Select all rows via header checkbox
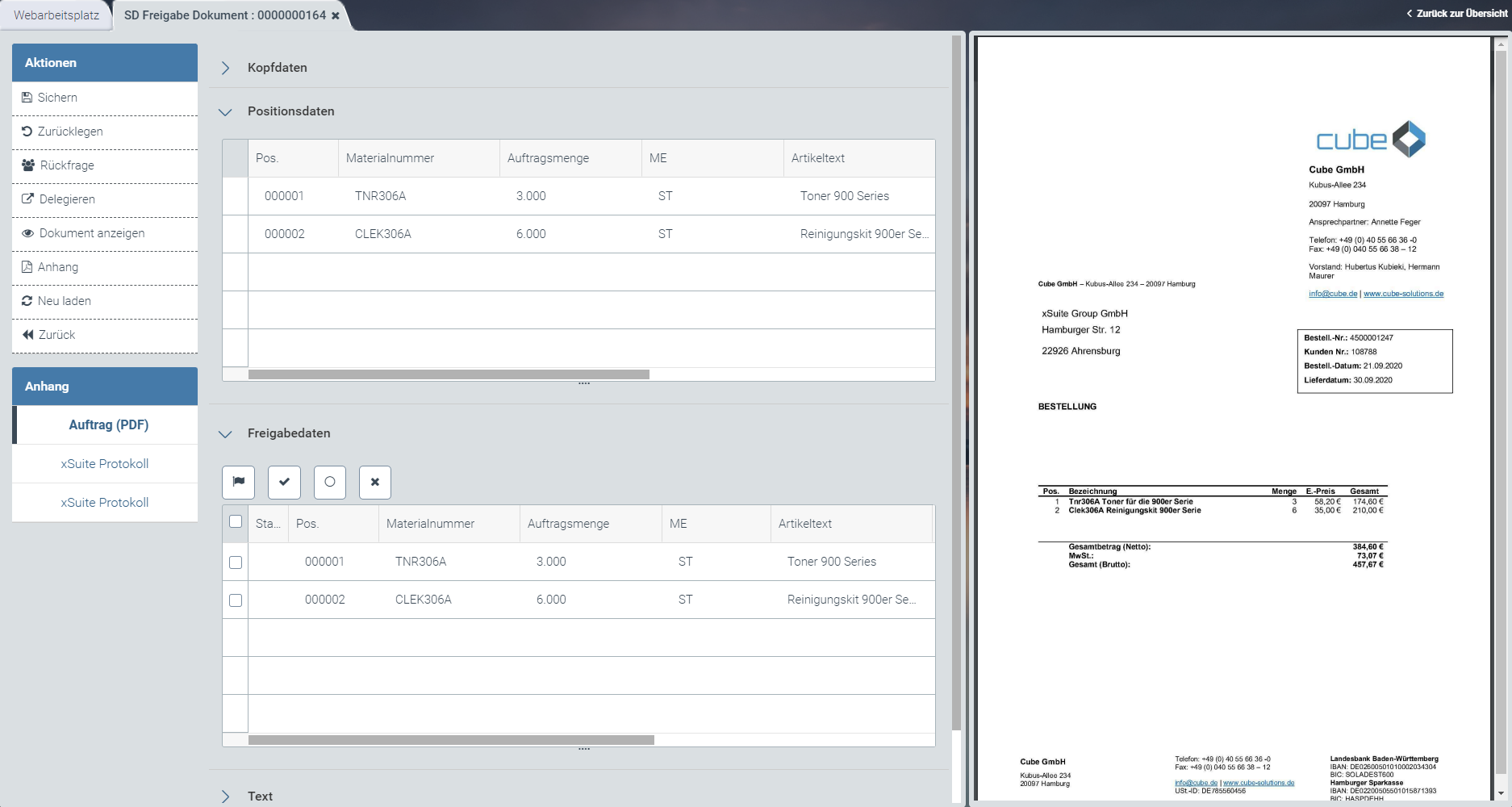Screen dimensions: 1512x807 pos(235,522)
